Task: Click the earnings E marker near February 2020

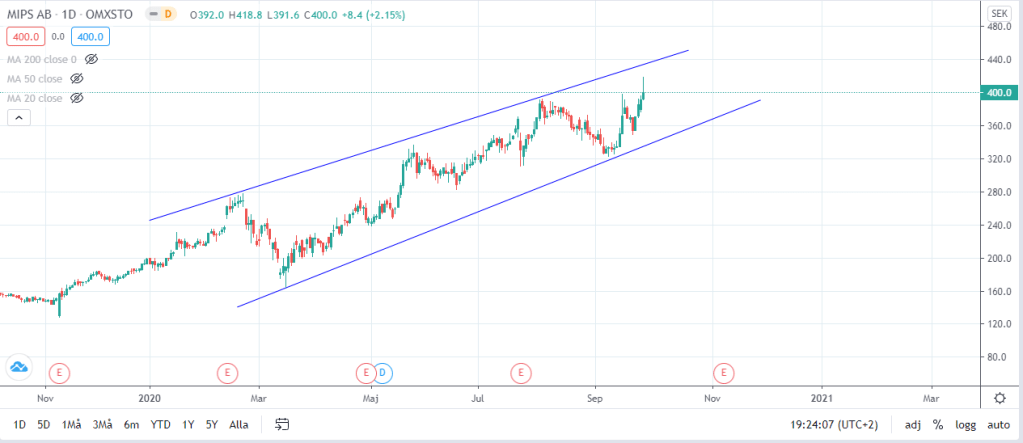Action: click(x=228, y=373)
